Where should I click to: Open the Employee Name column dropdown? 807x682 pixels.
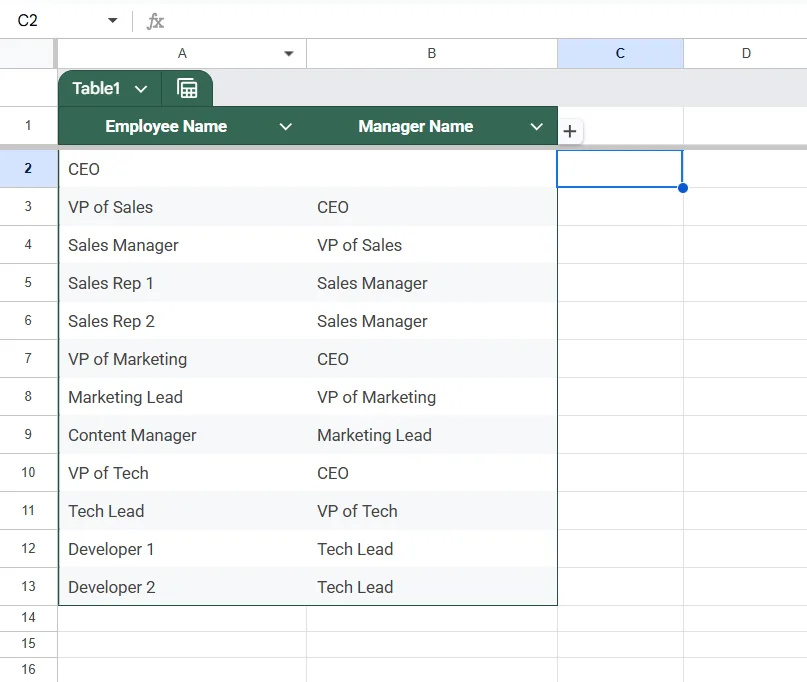(x=286, y=127)
